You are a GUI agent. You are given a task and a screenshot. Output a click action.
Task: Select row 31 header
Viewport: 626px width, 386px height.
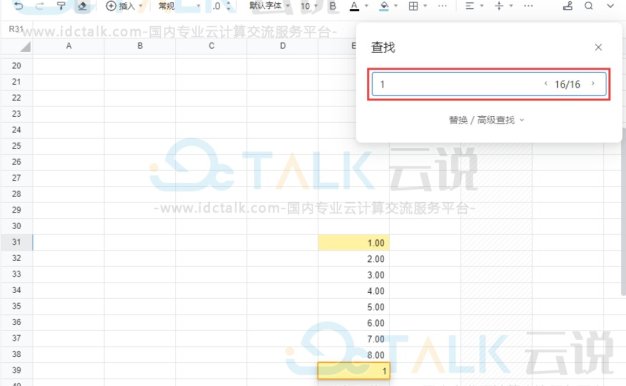[x=16, y=242]
